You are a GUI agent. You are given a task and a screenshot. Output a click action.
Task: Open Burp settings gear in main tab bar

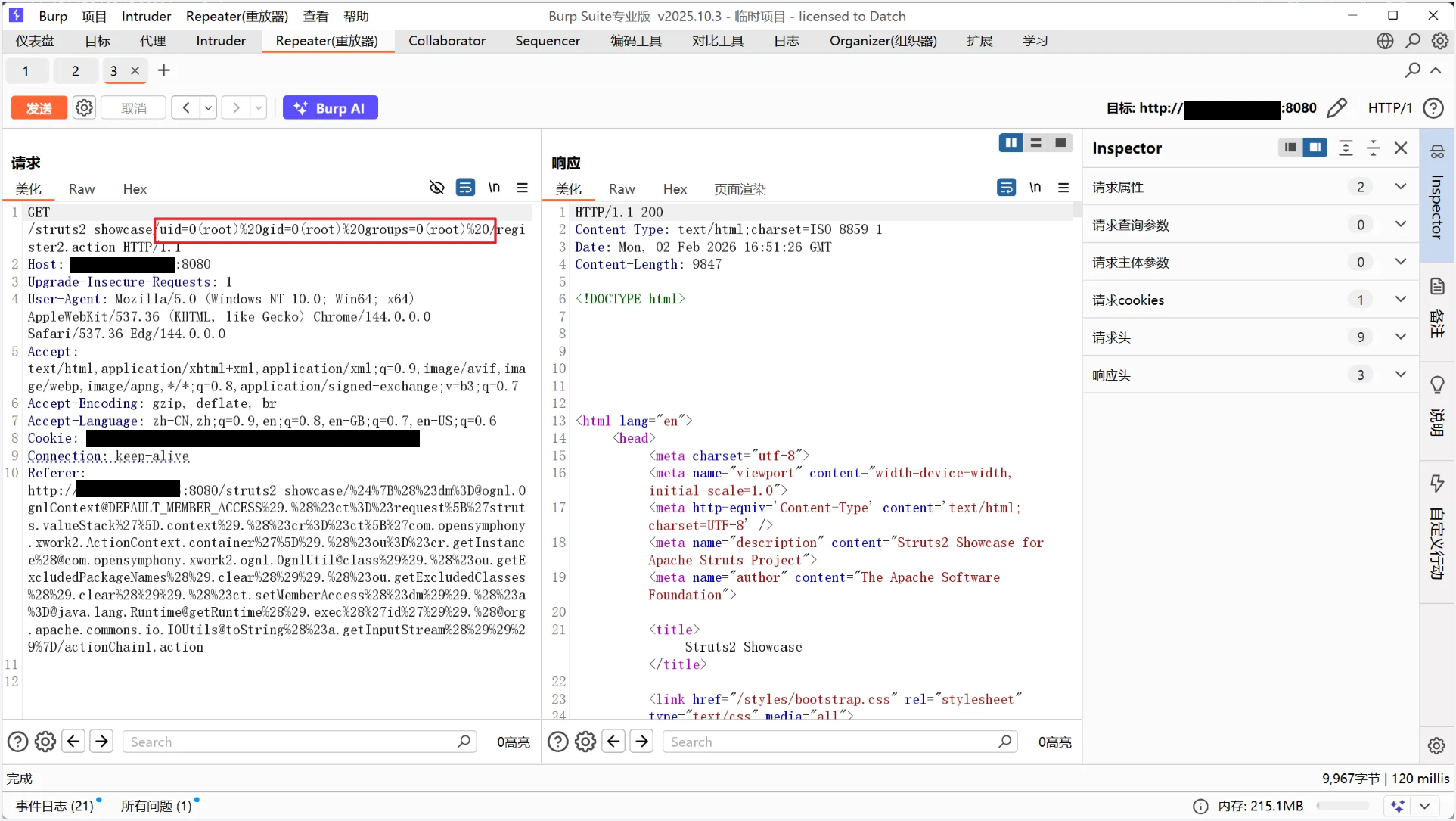[x=1439, y=41]
